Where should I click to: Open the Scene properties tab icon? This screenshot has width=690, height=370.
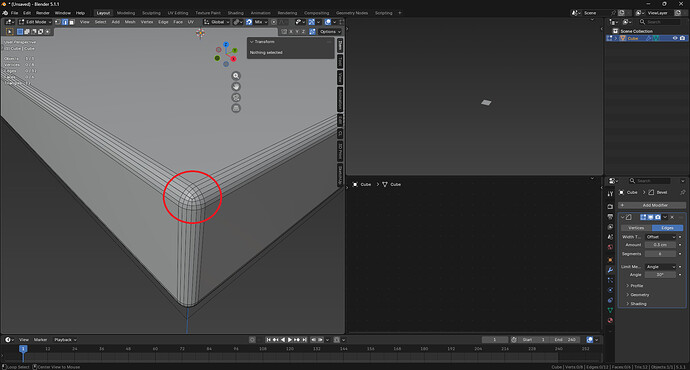(x=610, y=237)
